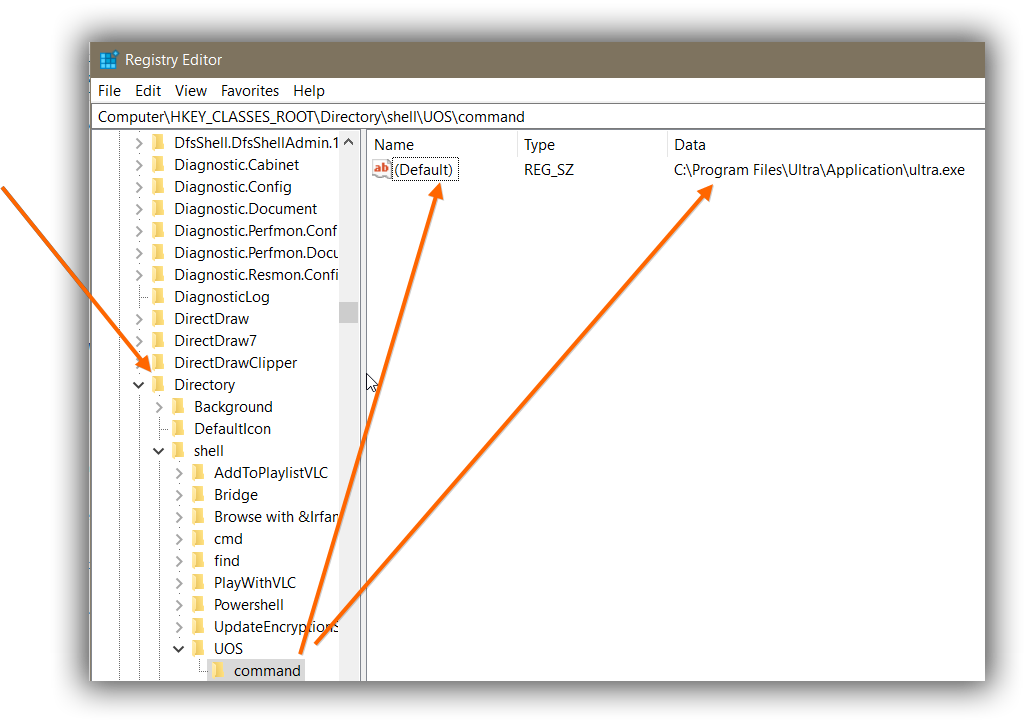This screenshot has width=1027, height=723.
Task: Select the Diagnostic.Perfmon.Conf tree item
Action: coord(255,231)
